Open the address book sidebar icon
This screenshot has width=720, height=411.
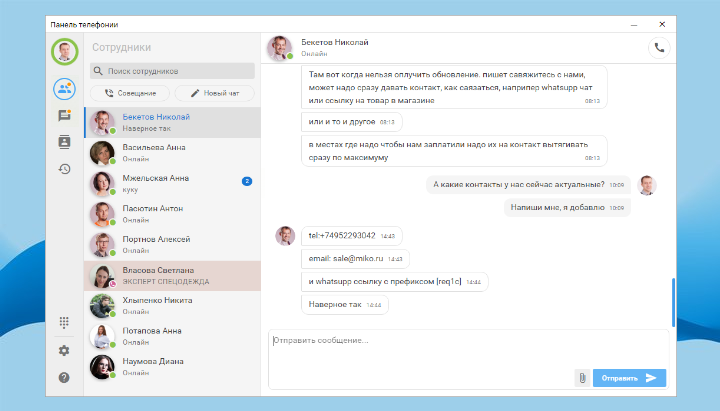(64, 142)
